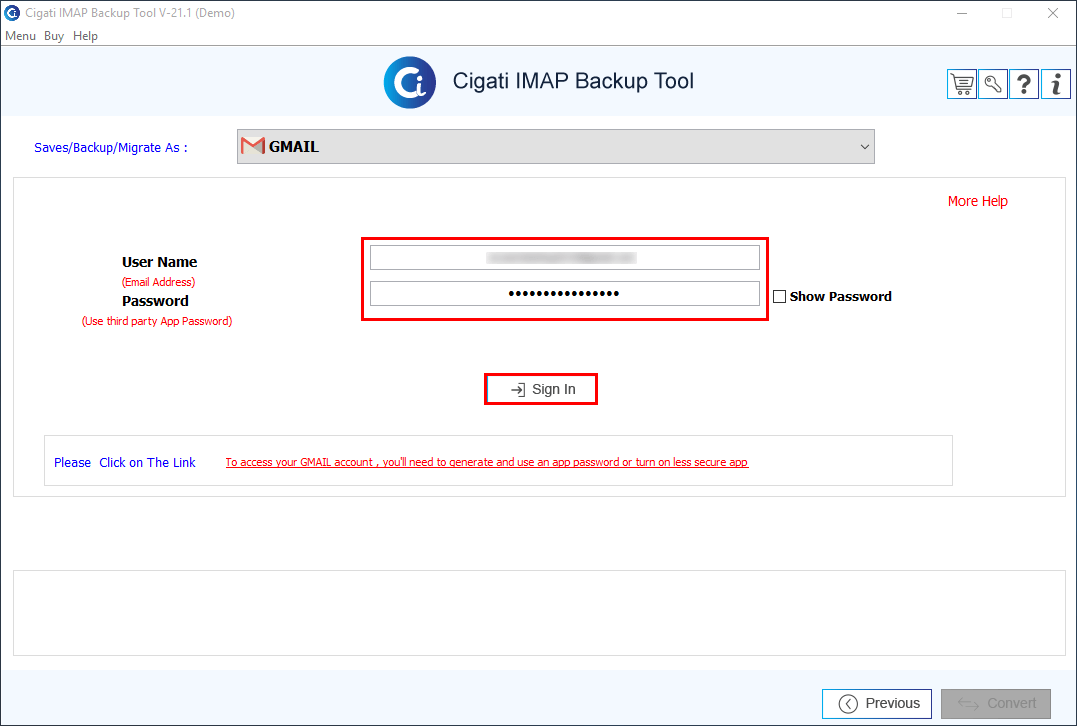Viewport: 1077px width, 726px height.
Task: Click the 'User Name' label
Action: [159, 262]
